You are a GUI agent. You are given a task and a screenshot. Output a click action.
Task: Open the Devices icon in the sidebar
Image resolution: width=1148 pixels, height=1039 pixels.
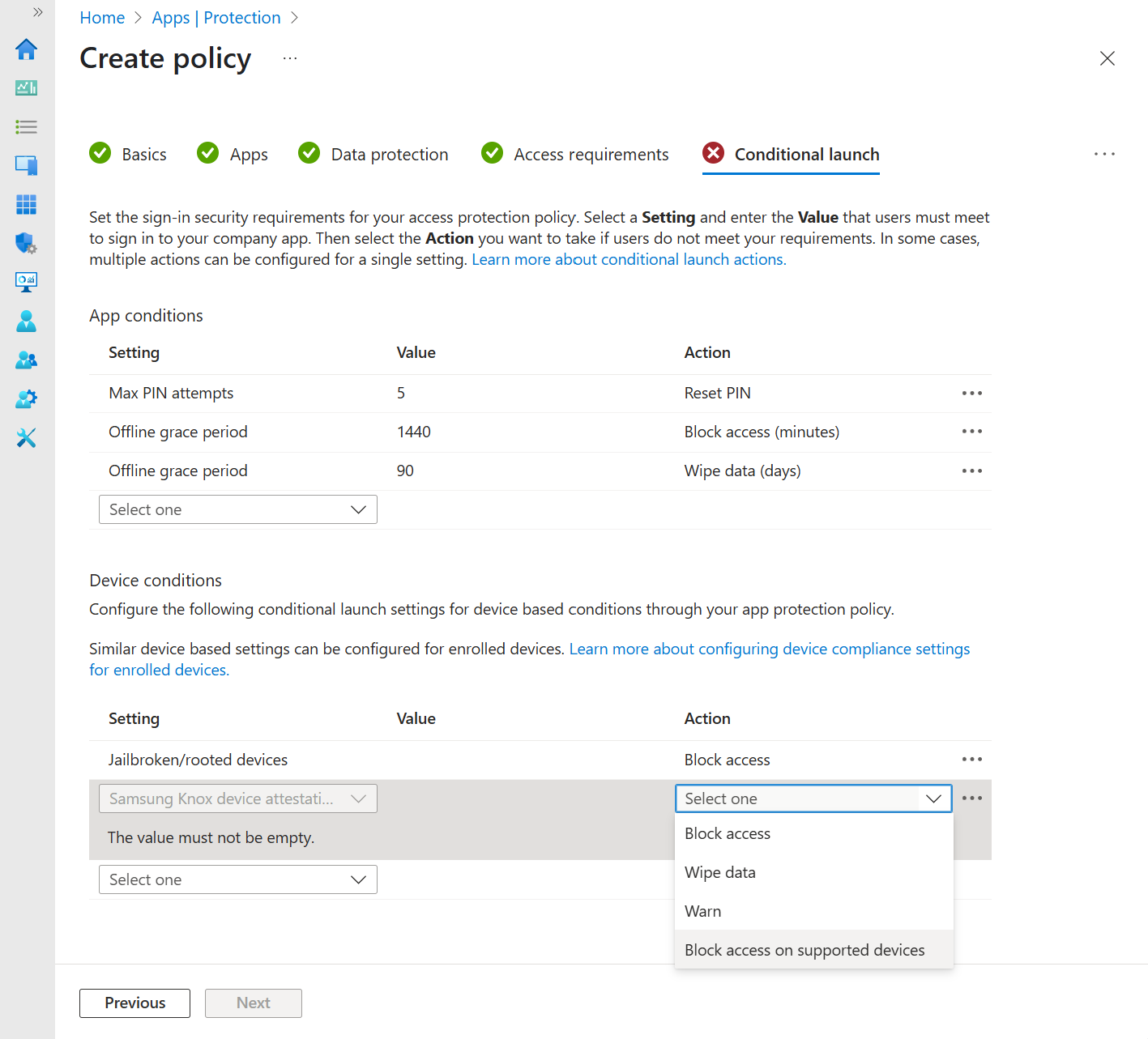pyautogui.click(x=27, y=165)
